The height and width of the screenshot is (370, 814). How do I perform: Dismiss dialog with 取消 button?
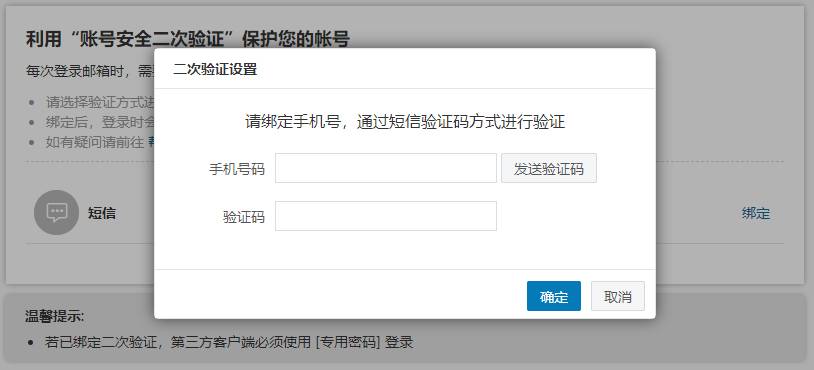[618, 296]
